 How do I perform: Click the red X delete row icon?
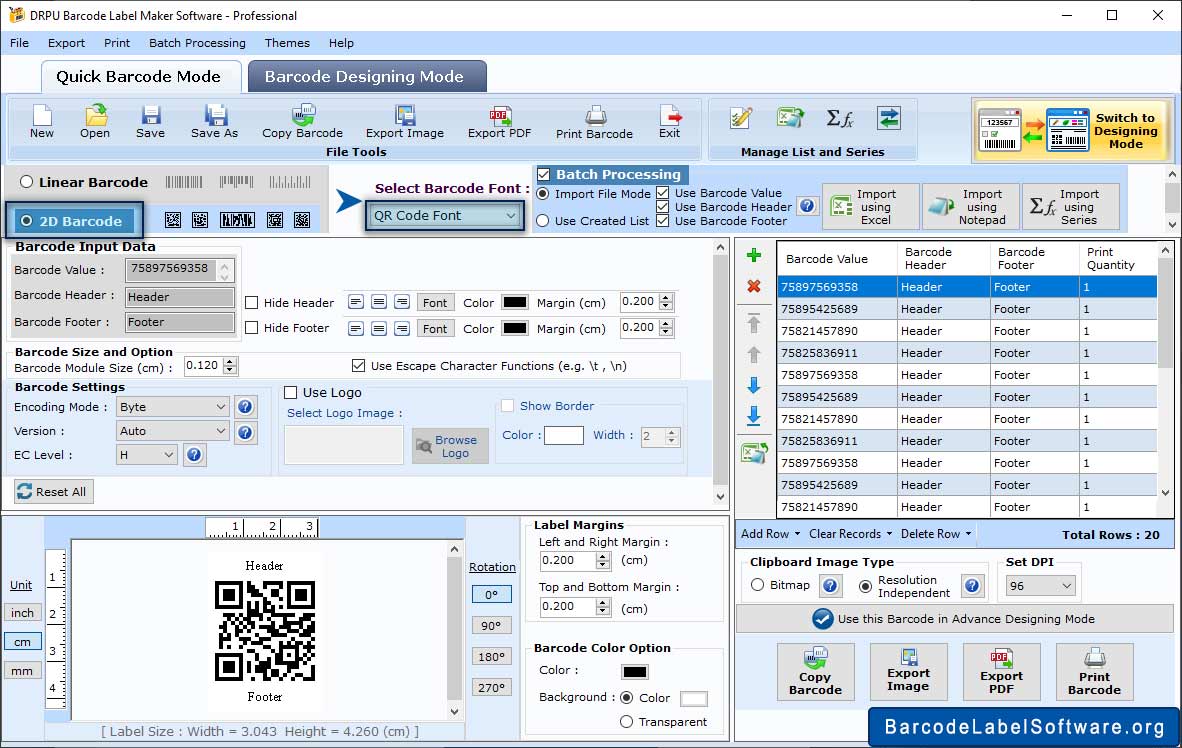[x=753, y=287]
